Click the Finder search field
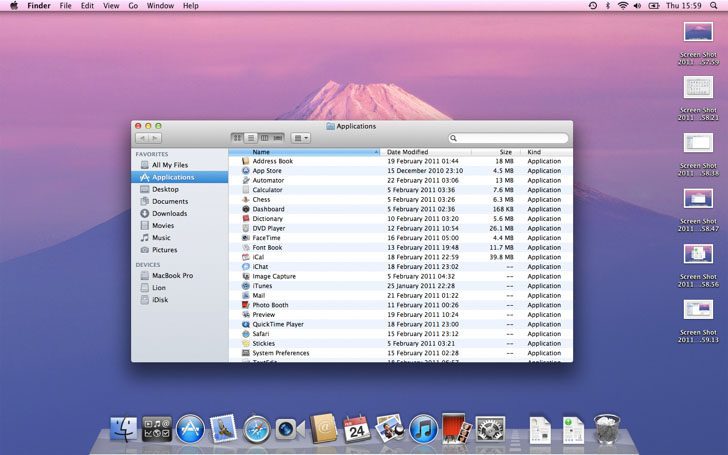Screen dimensions: 728x455 (x=508, y=138)
